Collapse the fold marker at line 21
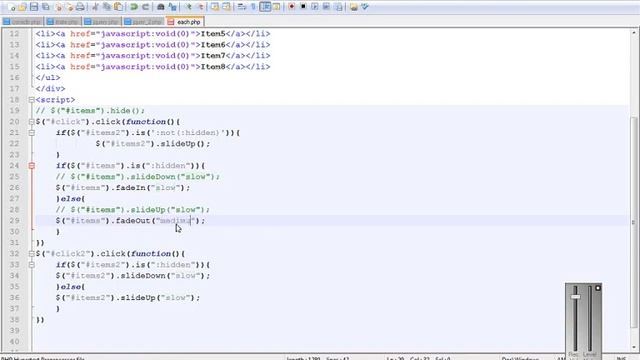 (x=31, y=133)
